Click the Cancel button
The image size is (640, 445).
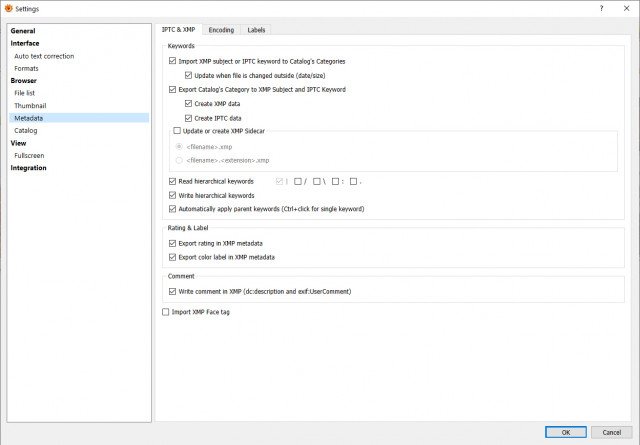611,432
